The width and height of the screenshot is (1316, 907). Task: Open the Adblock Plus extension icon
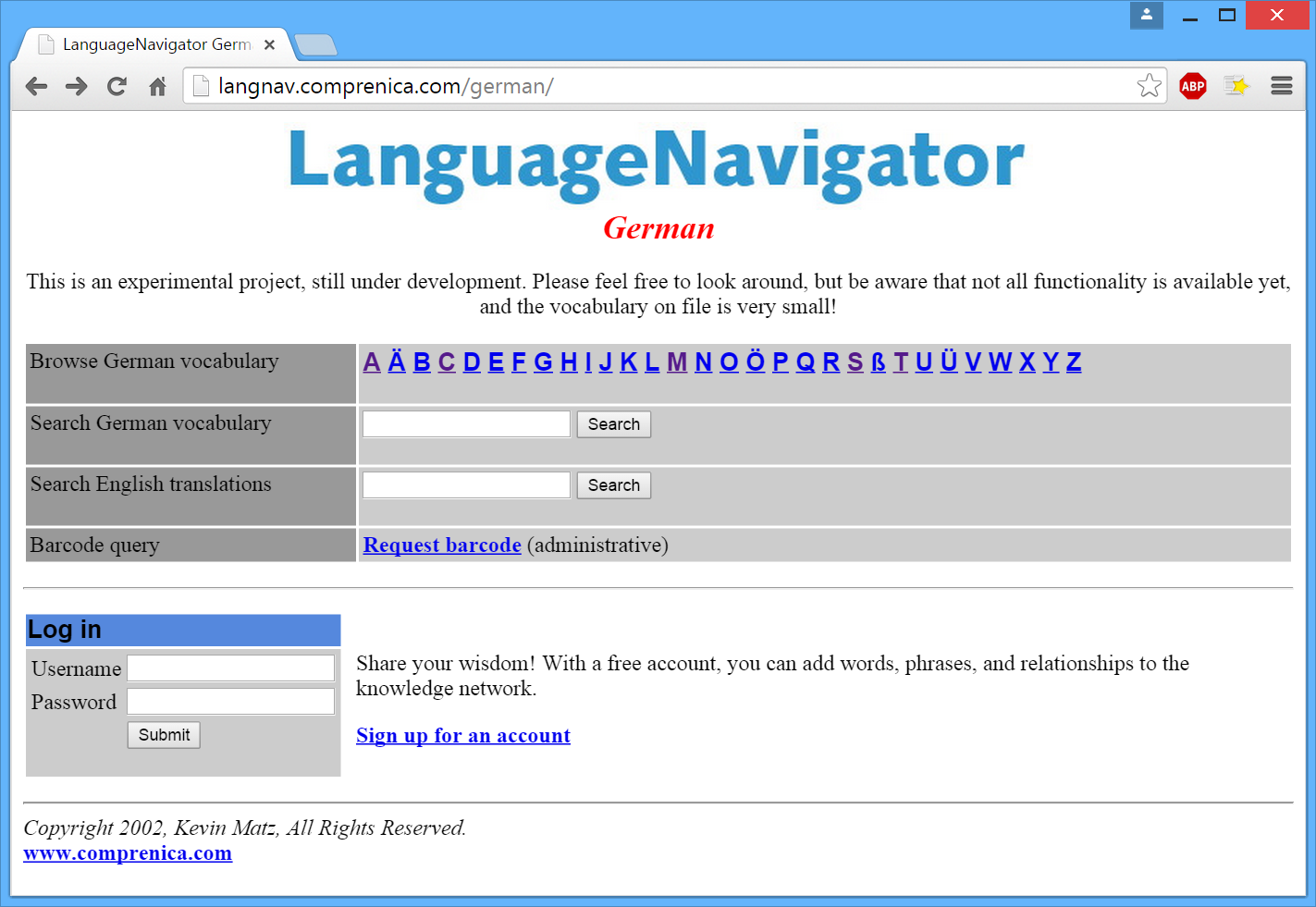pyautogui.click(x=1193, y=87)
